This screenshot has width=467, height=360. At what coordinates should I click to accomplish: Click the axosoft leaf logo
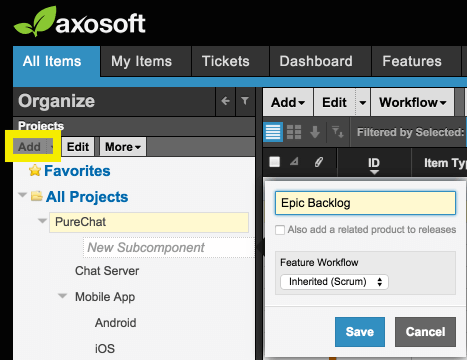36,21
